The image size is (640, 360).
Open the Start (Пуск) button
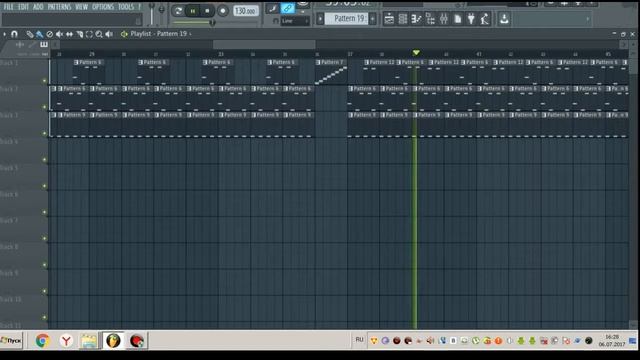click(11, 340)
